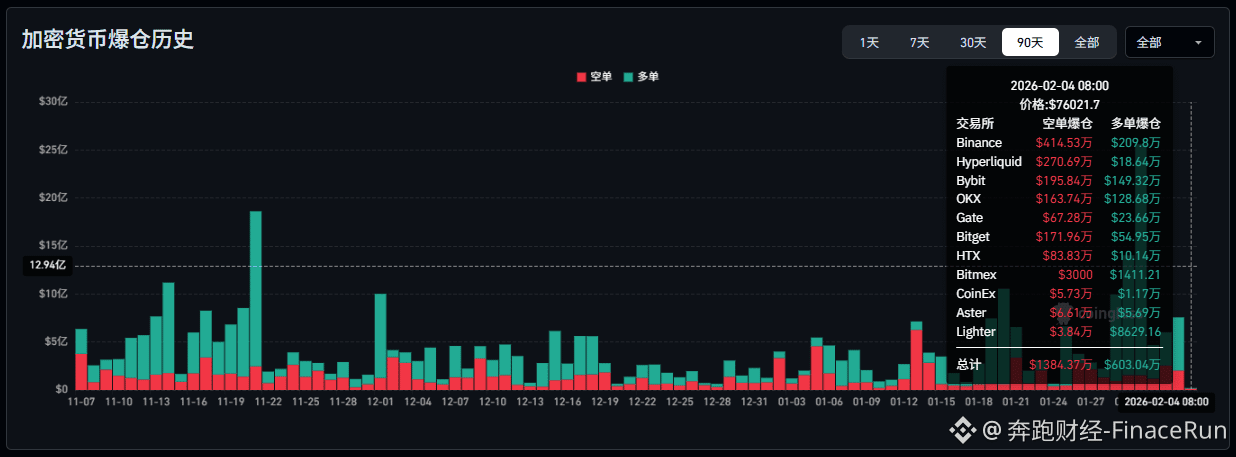This screenshot has width=1236, height=457.
Task: Switch to the 全部 time range tab
Action: (1086, 42)
